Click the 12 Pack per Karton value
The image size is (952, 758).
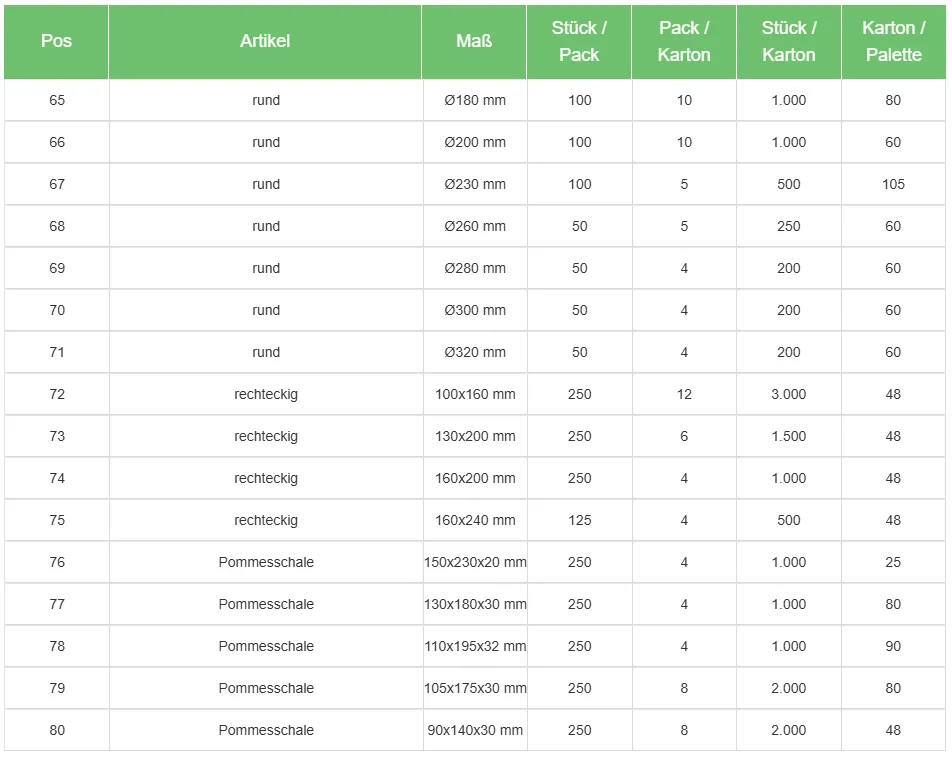point(684,394)
